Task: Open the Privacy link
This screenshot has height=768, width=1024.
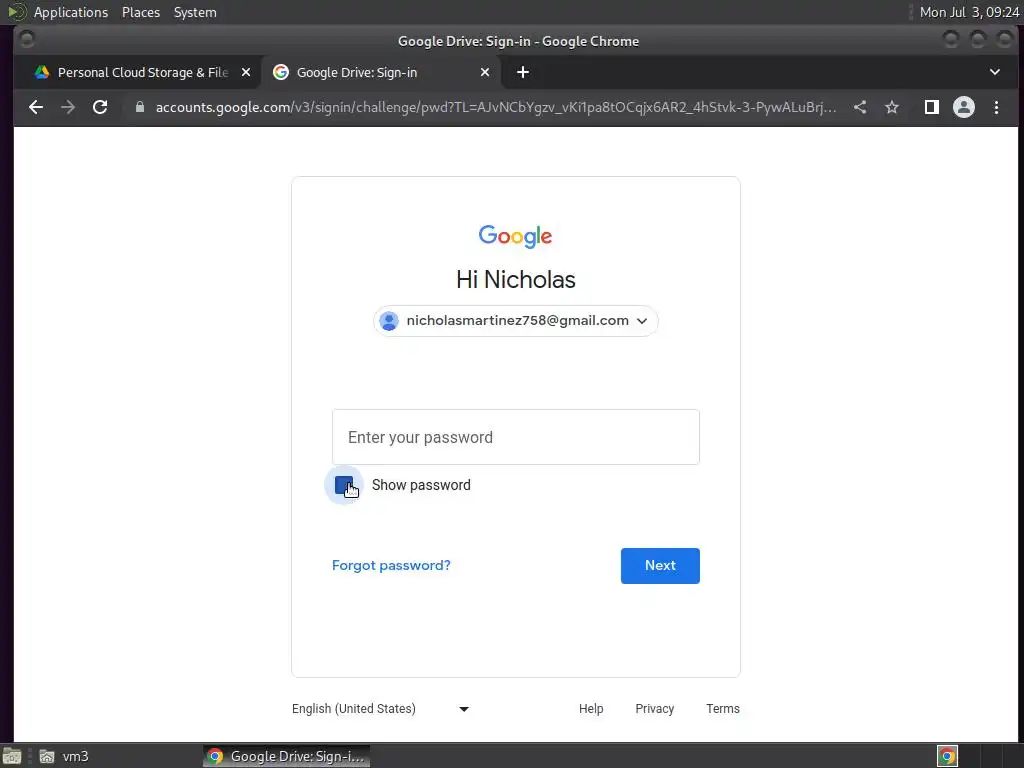Action: [654, 709]
